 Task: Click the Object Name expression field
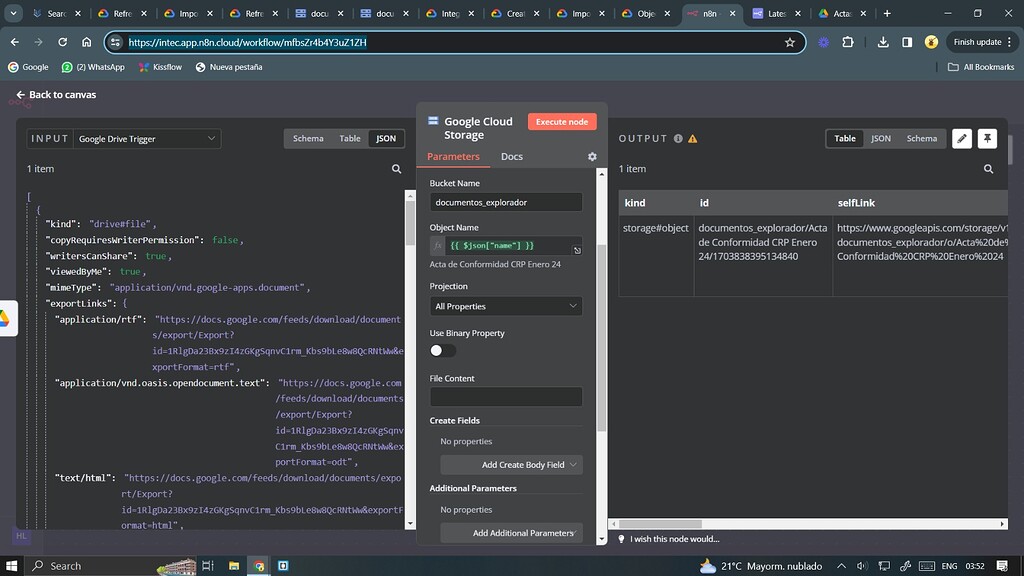tap(508, 246)
